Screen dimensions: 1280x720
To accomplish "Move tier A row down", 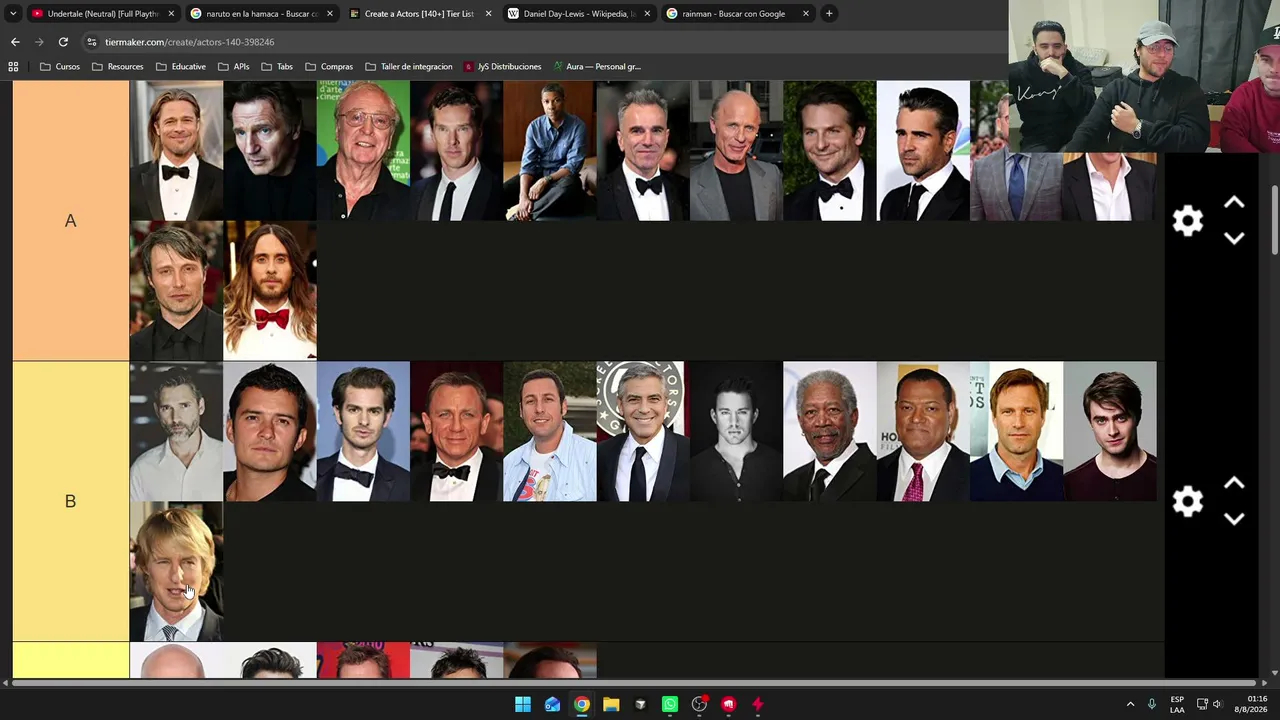I will pos(1234,238).
